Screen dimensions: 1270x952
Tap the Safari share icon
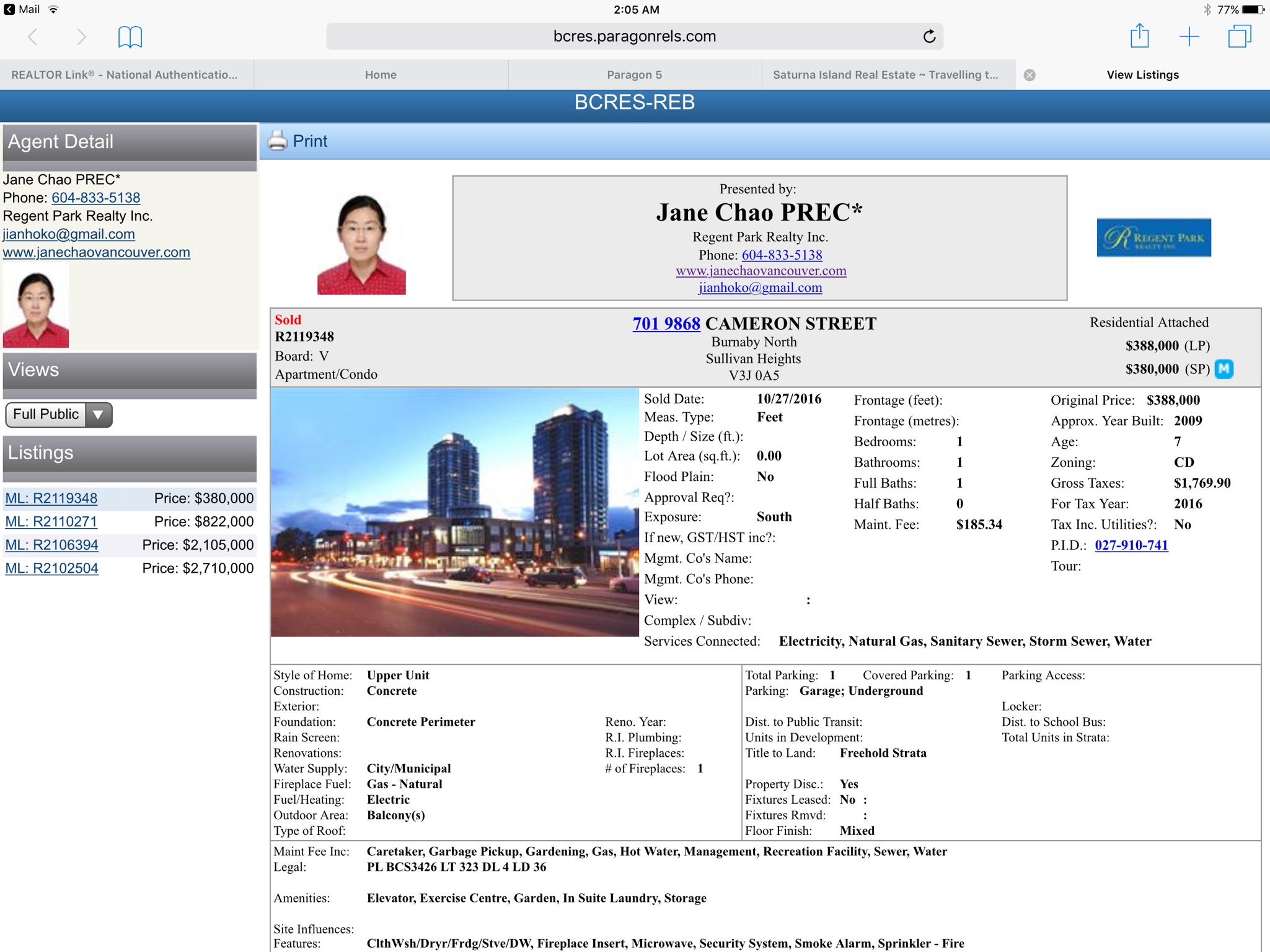[1139, 37]
